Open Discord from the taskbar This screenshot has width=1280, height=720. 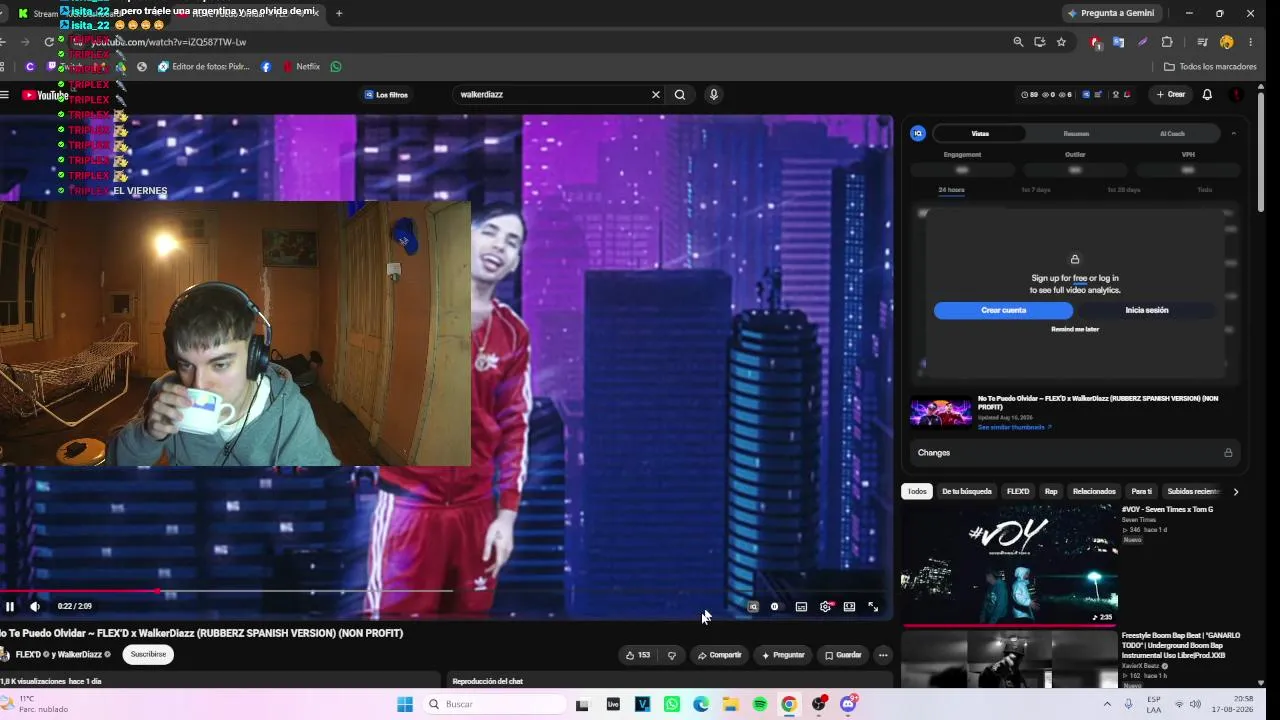tap(848, 704)
